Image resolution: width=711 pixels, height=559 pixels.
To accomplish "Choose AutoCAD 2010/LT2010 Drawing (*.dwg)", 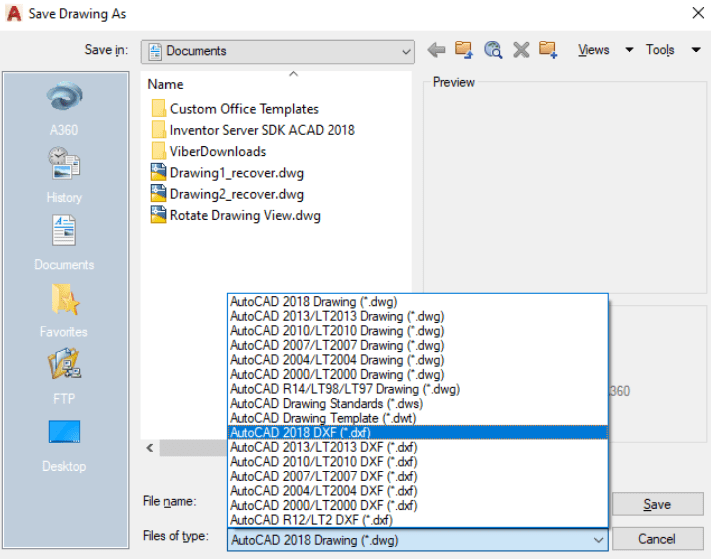I will 418,331.
